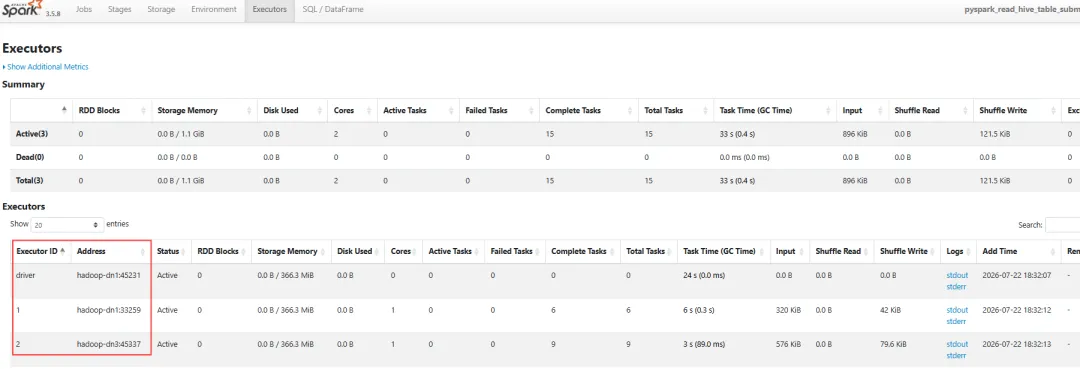This screenshot has width=1080, height=369.
Task: Sort summary by Complete Tasks column
Action: pos(588,110)
